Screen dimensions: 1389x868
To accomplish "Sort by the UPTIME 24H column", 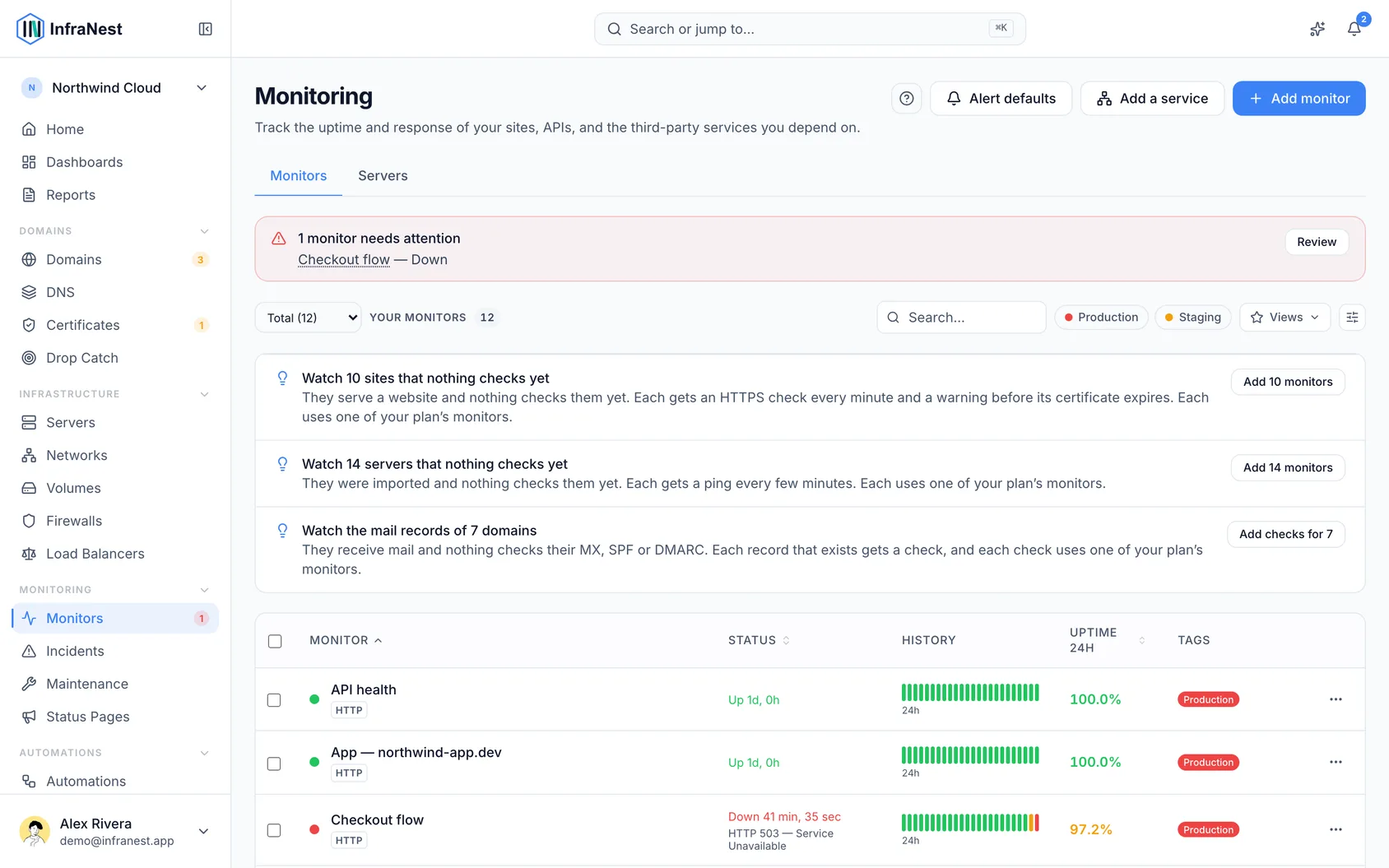I will (x=1107, y=640).
